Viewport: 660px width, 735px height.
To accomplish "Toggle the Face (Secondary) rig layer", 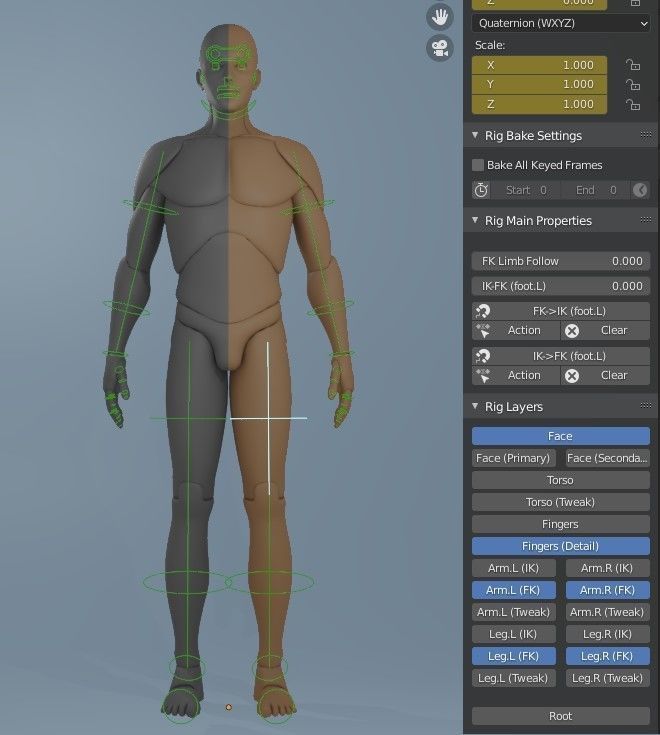I will tap(608, 458).
